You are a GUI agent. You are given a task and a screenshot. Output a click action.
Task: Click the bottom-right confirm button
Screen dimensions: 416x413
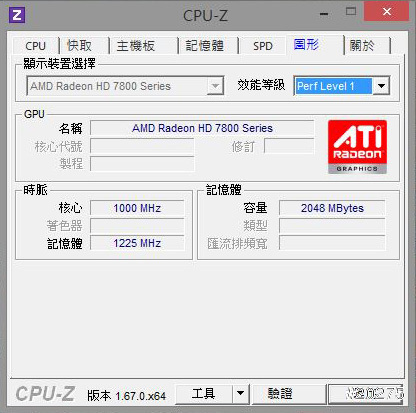click(366, 394)
